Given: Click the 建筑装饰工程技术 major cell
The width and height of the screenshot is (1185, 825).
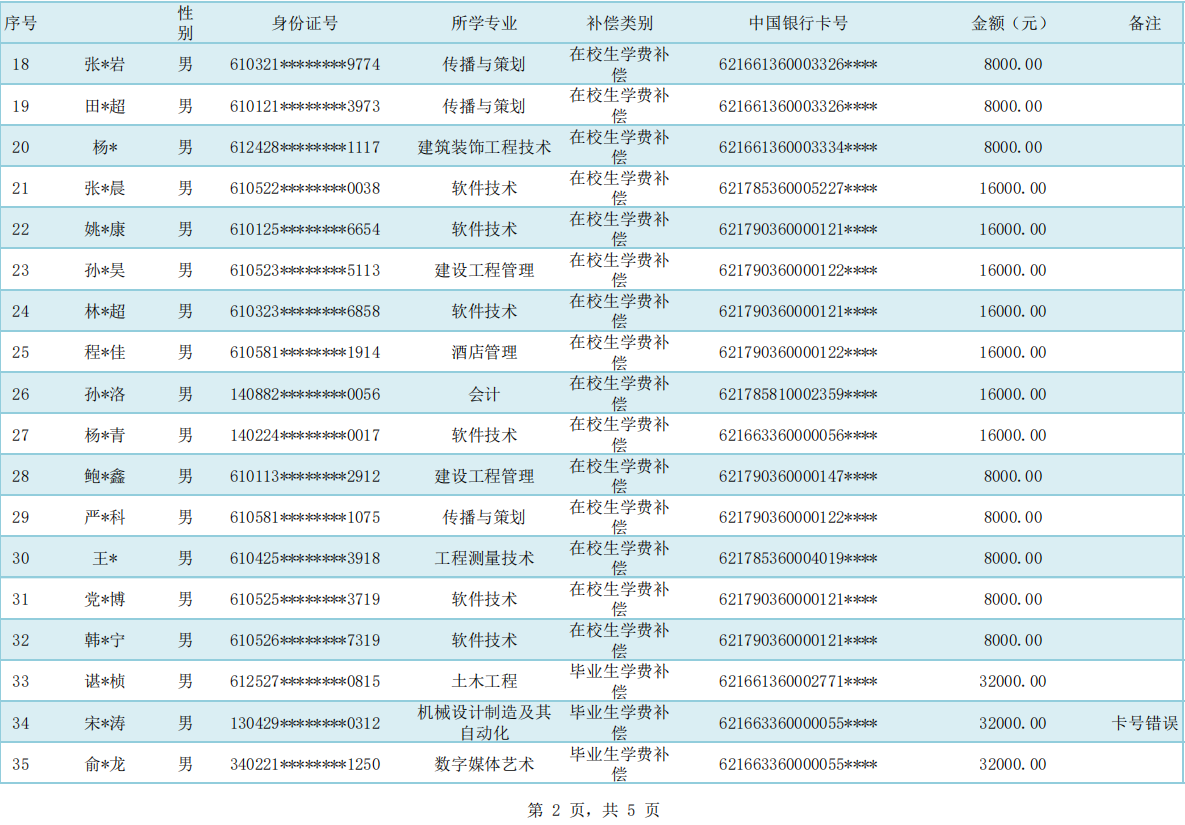Looking at the screenshot, I should [x=484, y=147].
